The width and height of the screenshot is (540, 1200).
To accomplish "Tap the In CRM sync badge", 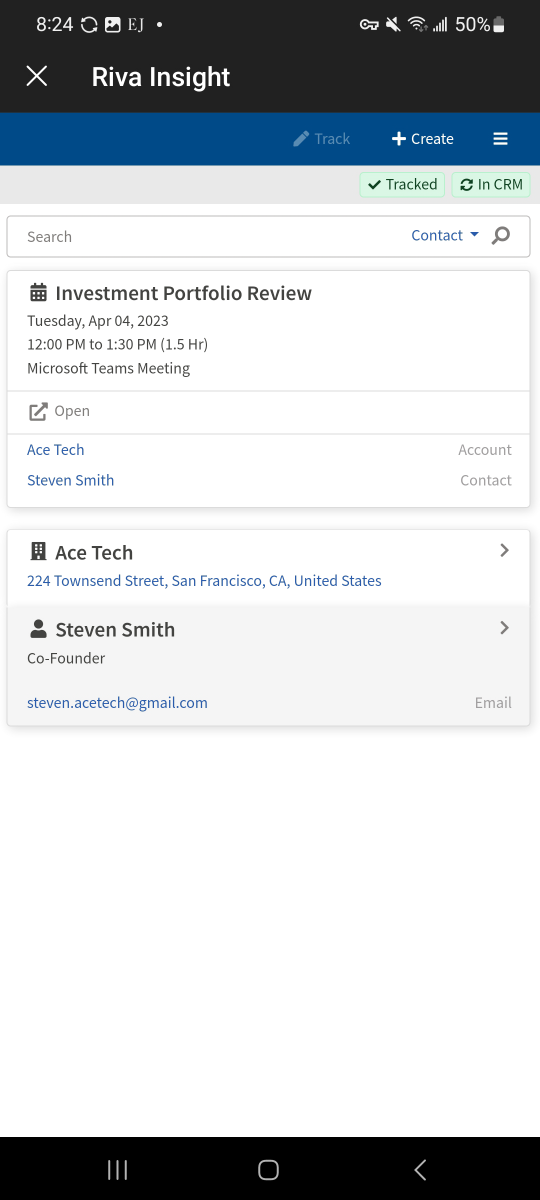I will (491, 184).
